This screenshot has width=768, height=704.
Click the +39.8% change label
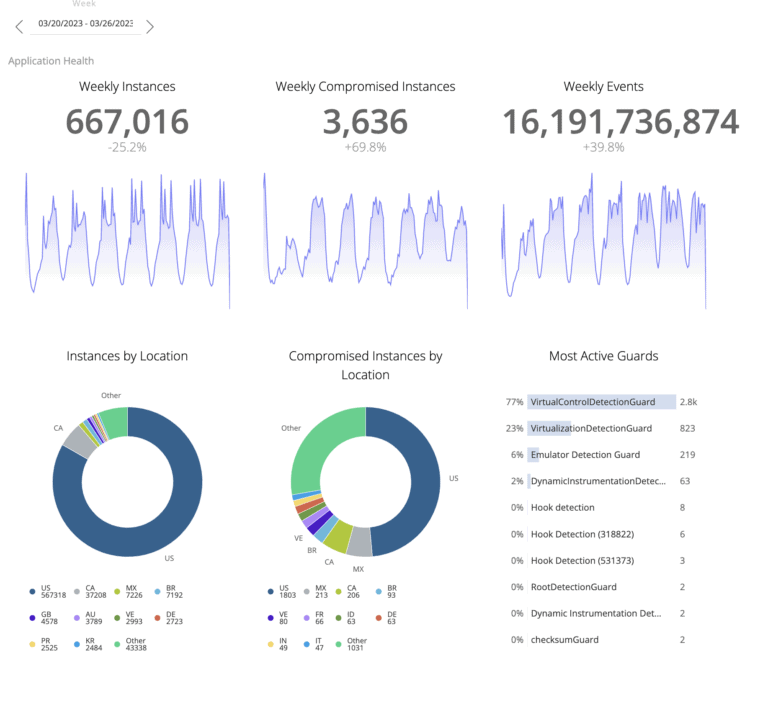[603, 147]
